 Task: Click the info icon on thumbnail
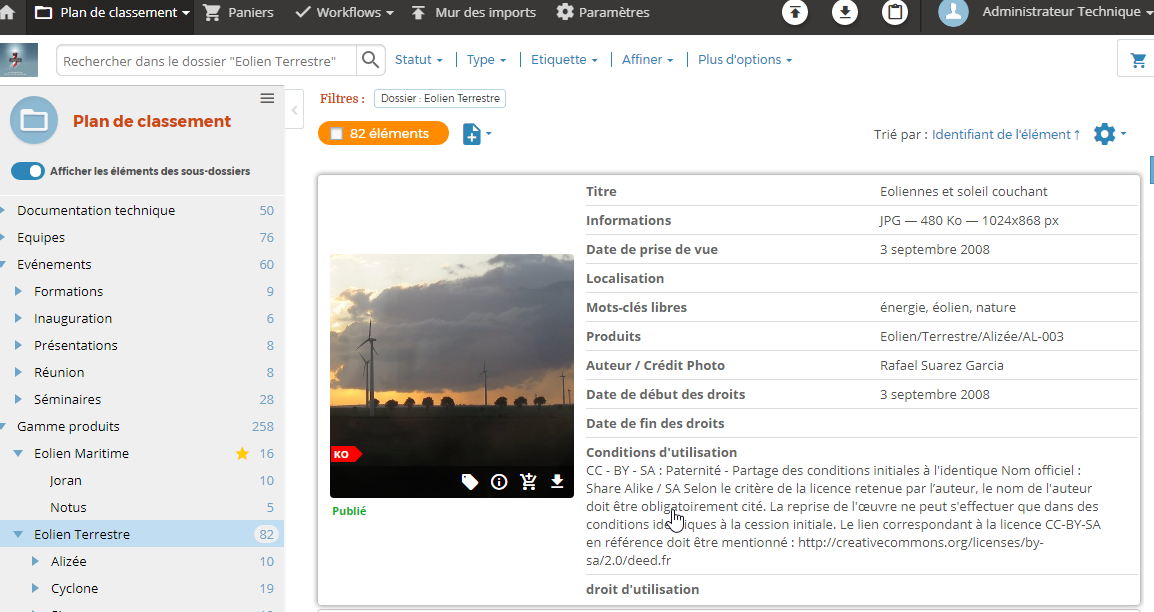pos(499,482)
